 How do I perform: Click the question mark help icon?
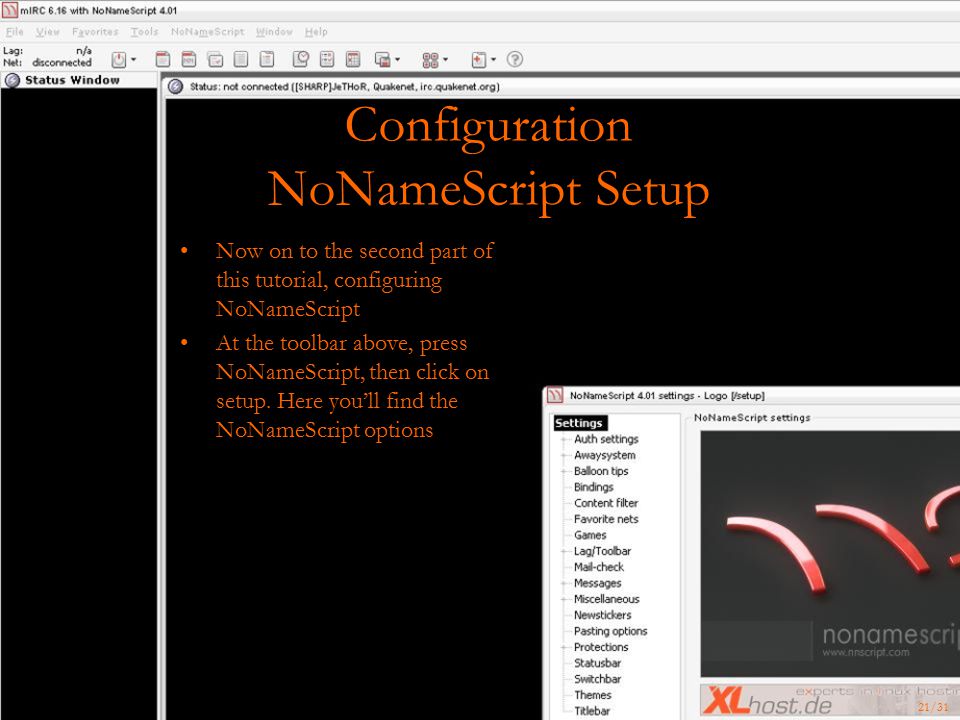click(x=515, y=59)
